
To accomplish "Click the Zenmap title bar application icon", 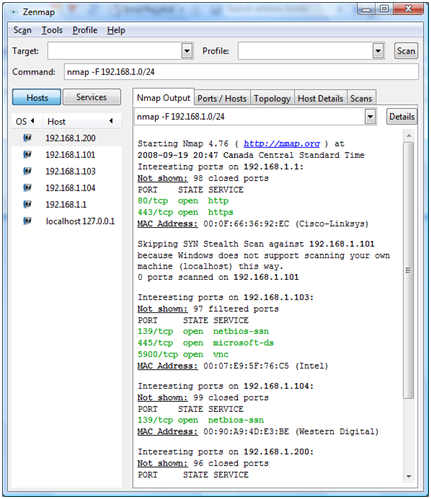I will click(14, 12).
